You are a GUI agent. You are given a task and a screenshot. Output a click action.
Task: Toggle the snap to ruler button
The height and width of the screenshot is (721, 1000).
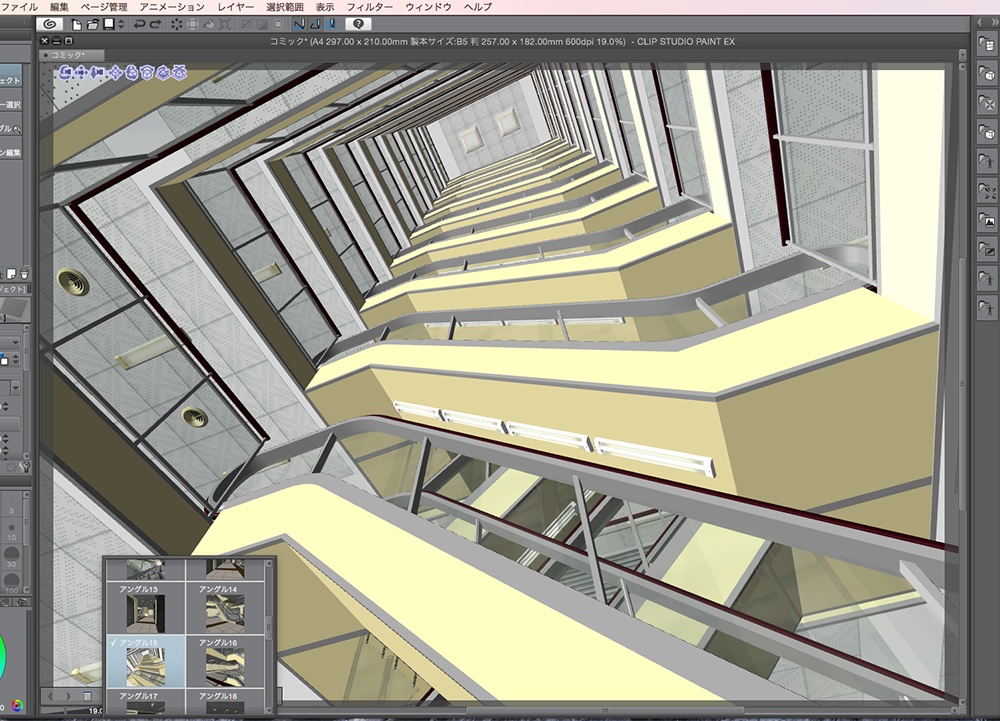coord(298,23)
